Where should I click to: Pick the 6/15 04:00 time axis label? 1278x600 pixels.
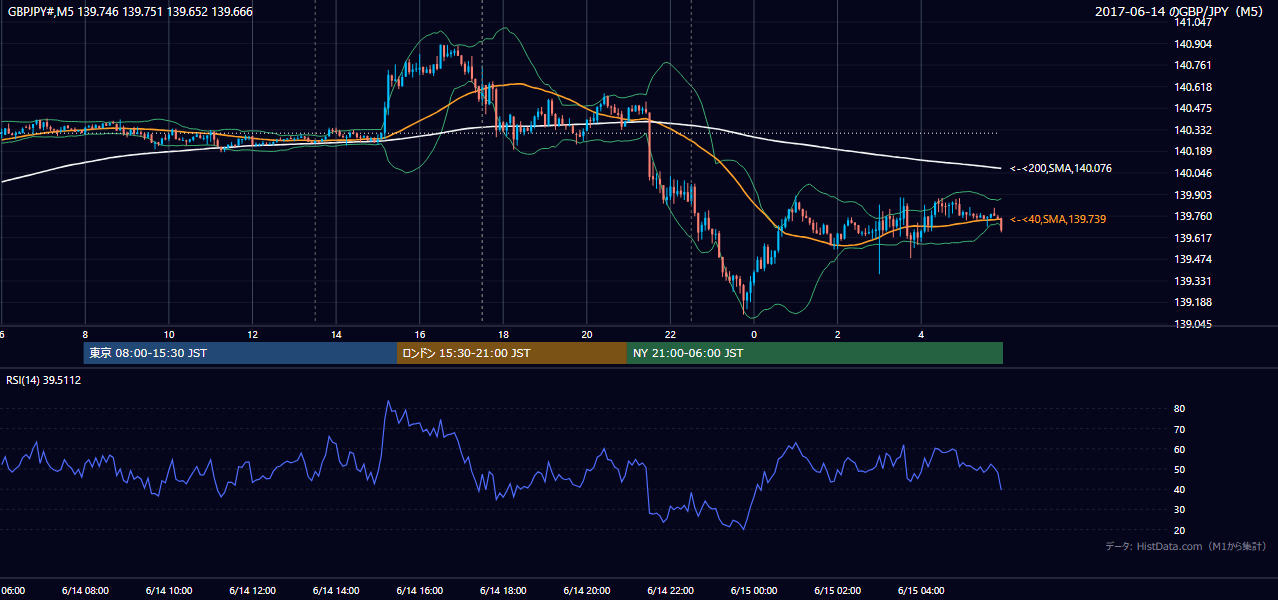[x=920, y=591]
